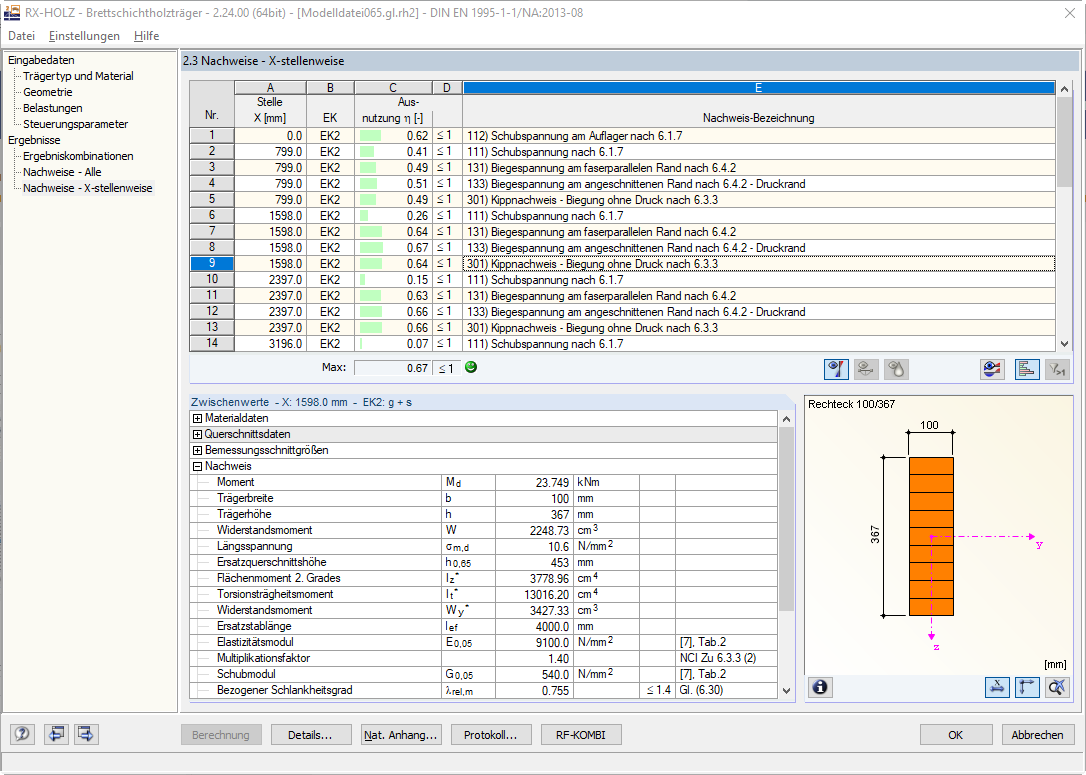Launch RF-KOMBI
Image resolution: width=1086 pixels, height=775 pixels.
[x=580, y=735]
